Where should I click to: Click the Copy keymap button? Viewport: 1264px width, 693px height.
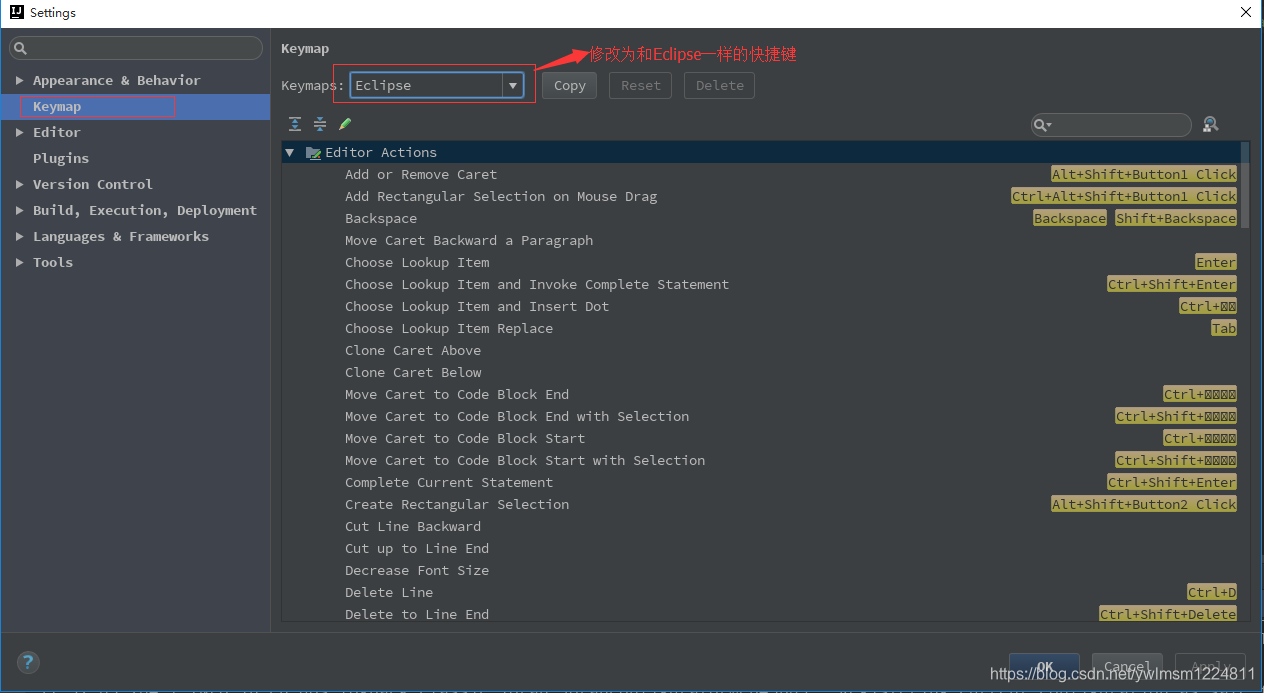pos(570,86)
